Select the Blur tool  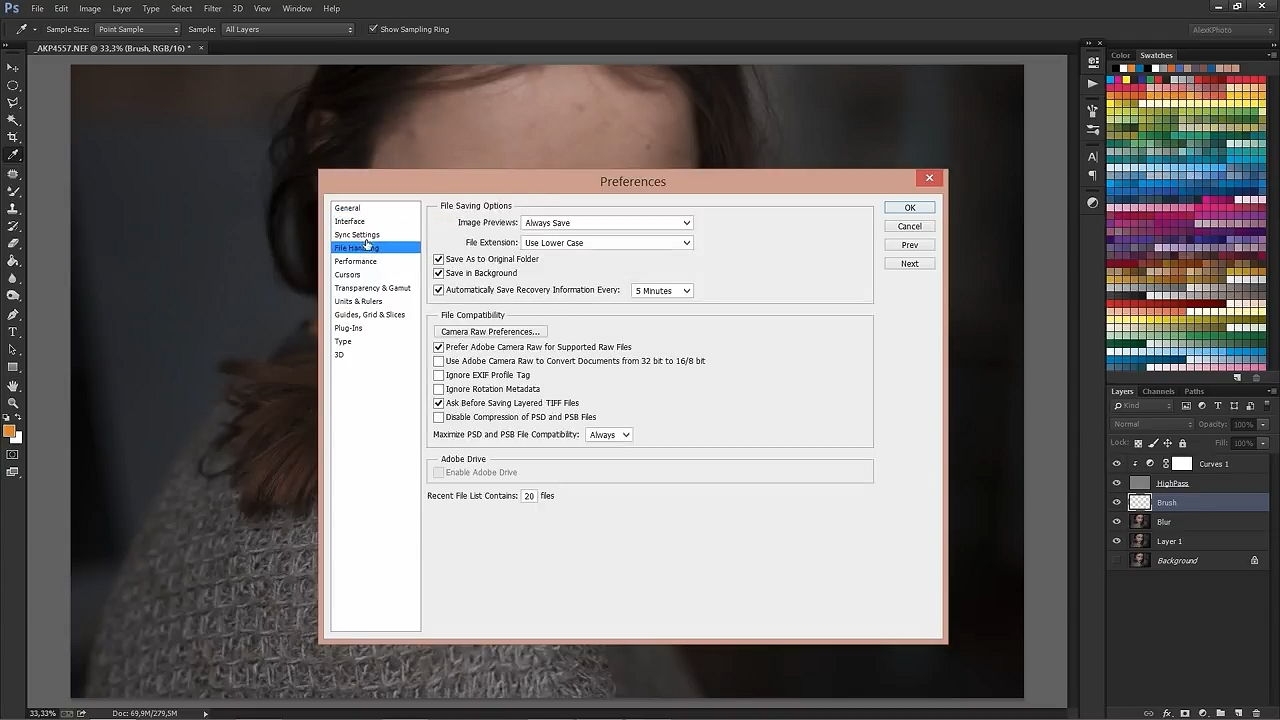point(13,278)
